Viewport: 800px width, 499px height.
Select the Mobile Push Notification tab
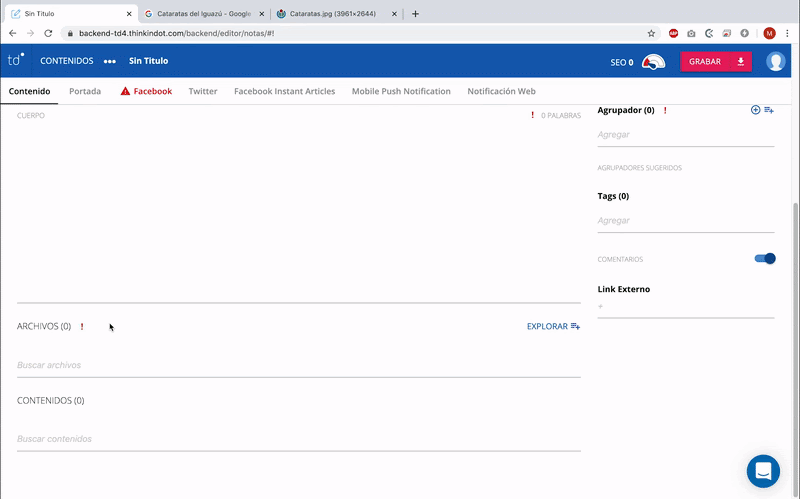(401, 91)
